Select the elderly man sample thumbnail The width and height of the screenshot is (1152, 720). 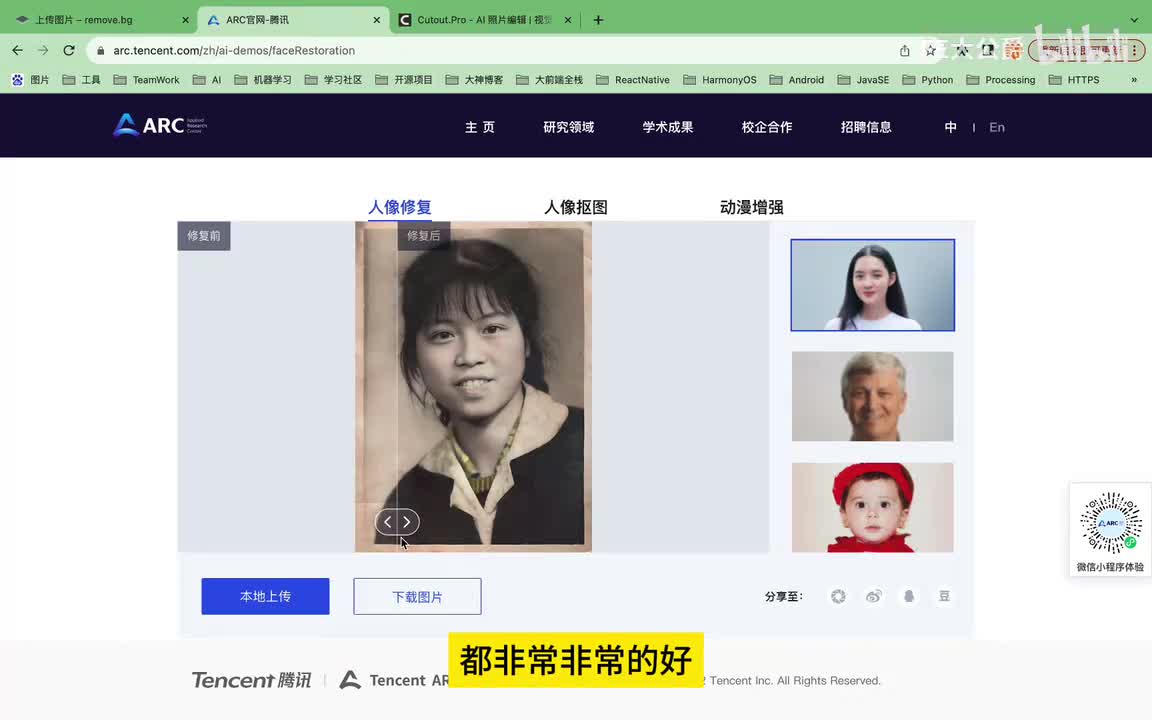click(872, 396)
